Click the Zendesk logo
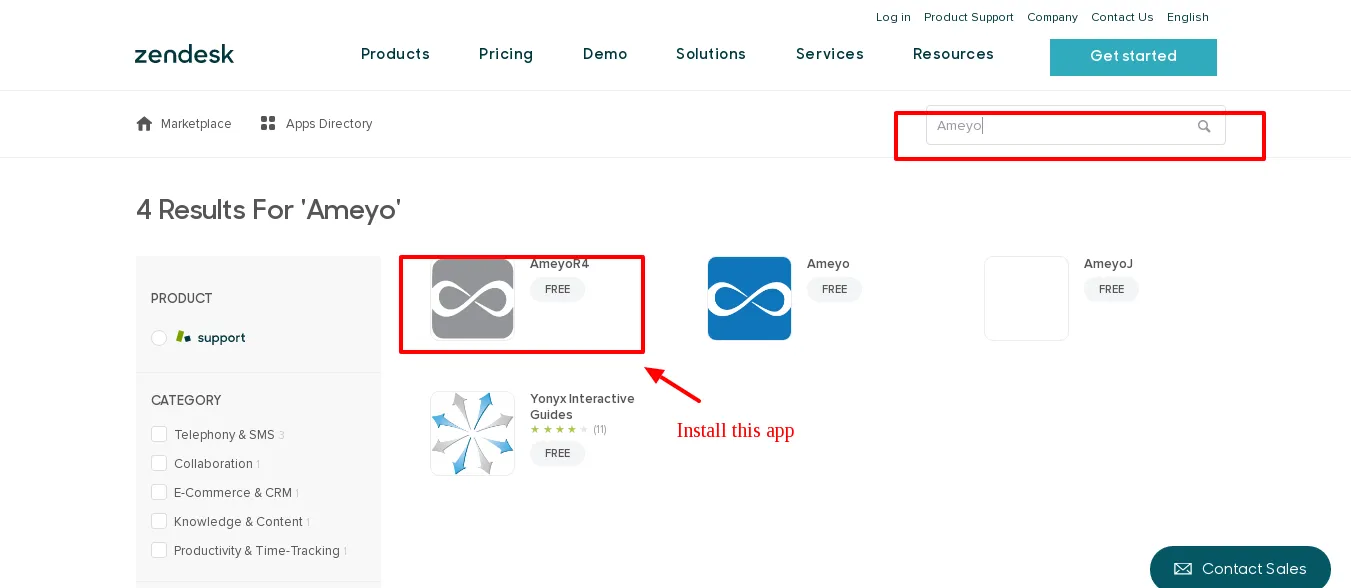 click(x=184, y=54)
